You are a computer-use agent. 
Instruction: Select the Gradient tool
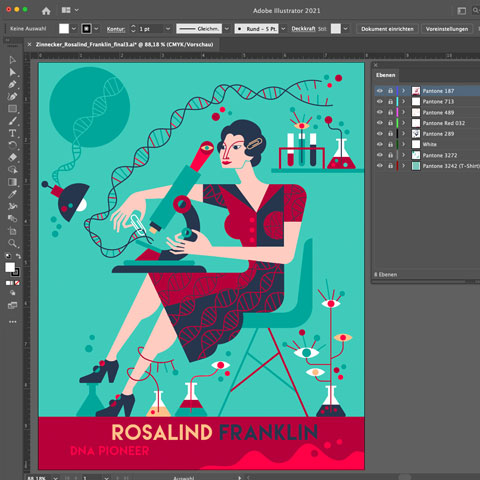[12, 182]
